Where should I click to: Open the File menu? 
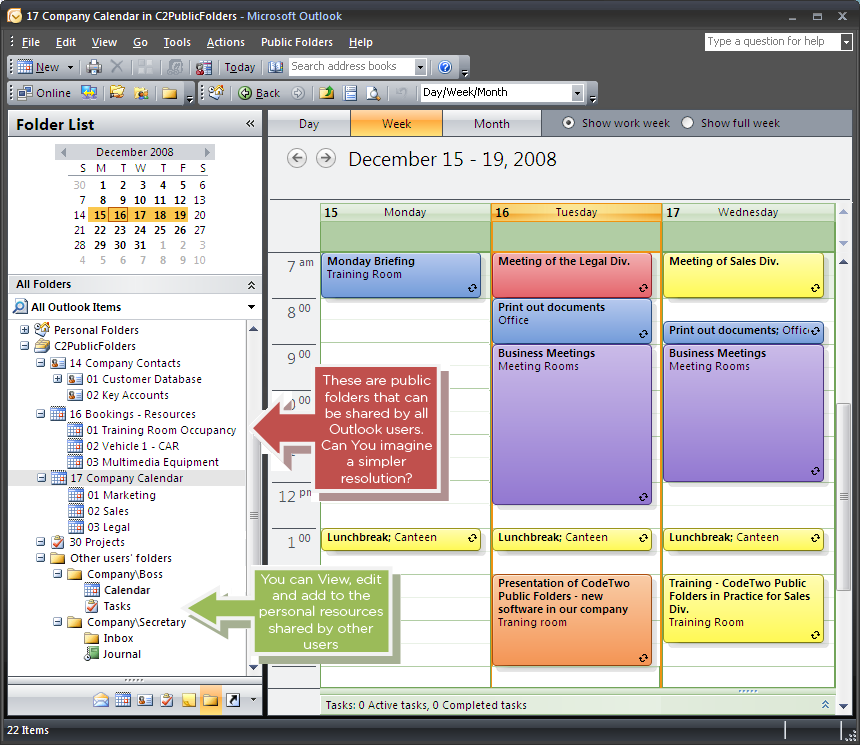[x=31, y=42]
